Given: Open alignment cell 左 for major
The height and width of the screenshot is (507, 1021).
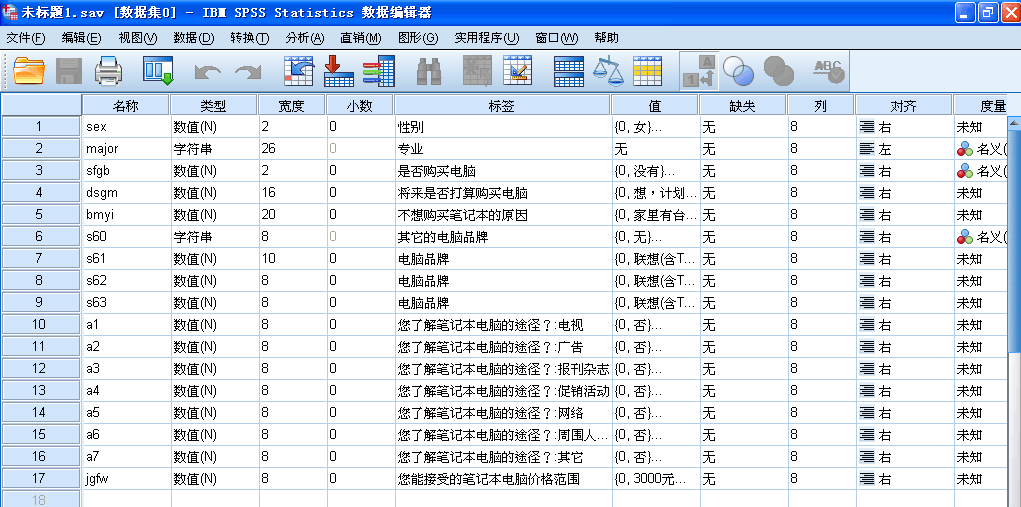Looking at the screenshot, I should 903,149.
